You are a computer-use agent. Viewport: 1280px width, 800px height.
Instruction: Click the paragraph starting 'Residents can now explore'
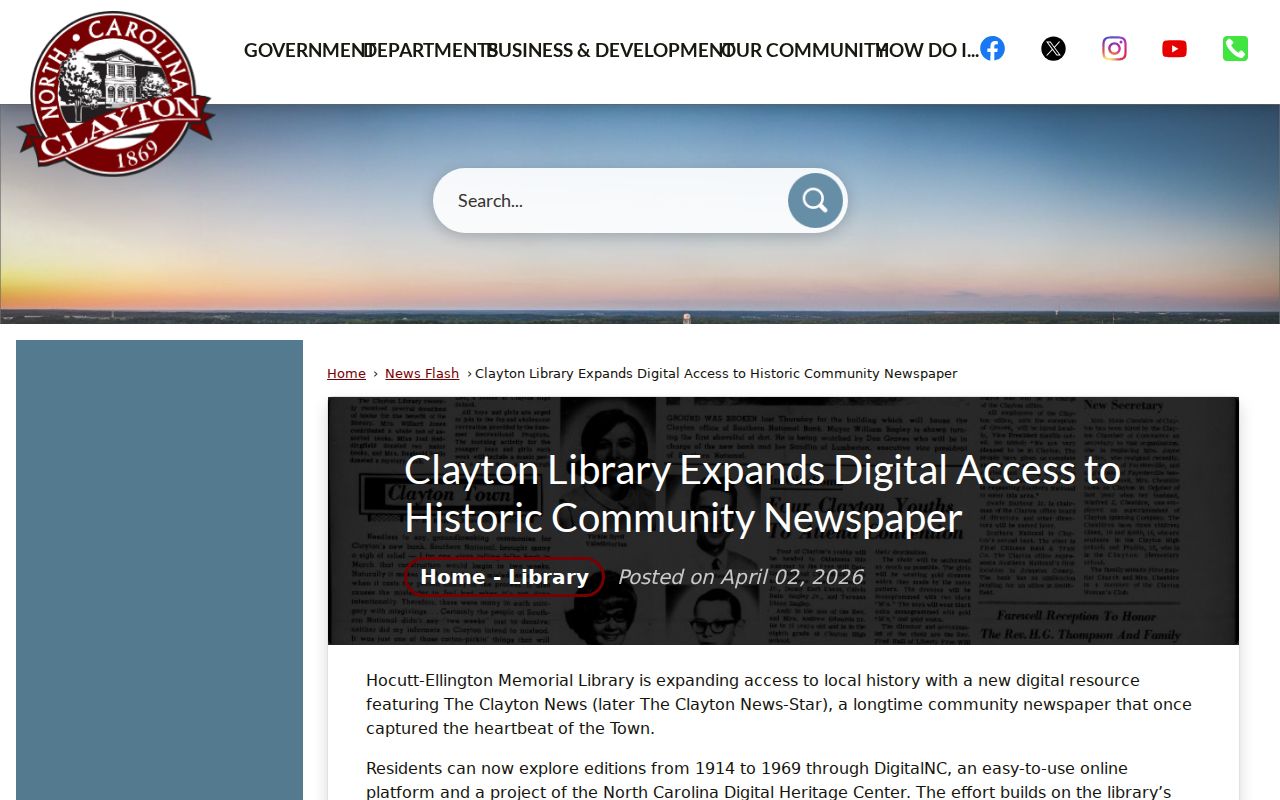pyautogui.click(x=782, y=780)
